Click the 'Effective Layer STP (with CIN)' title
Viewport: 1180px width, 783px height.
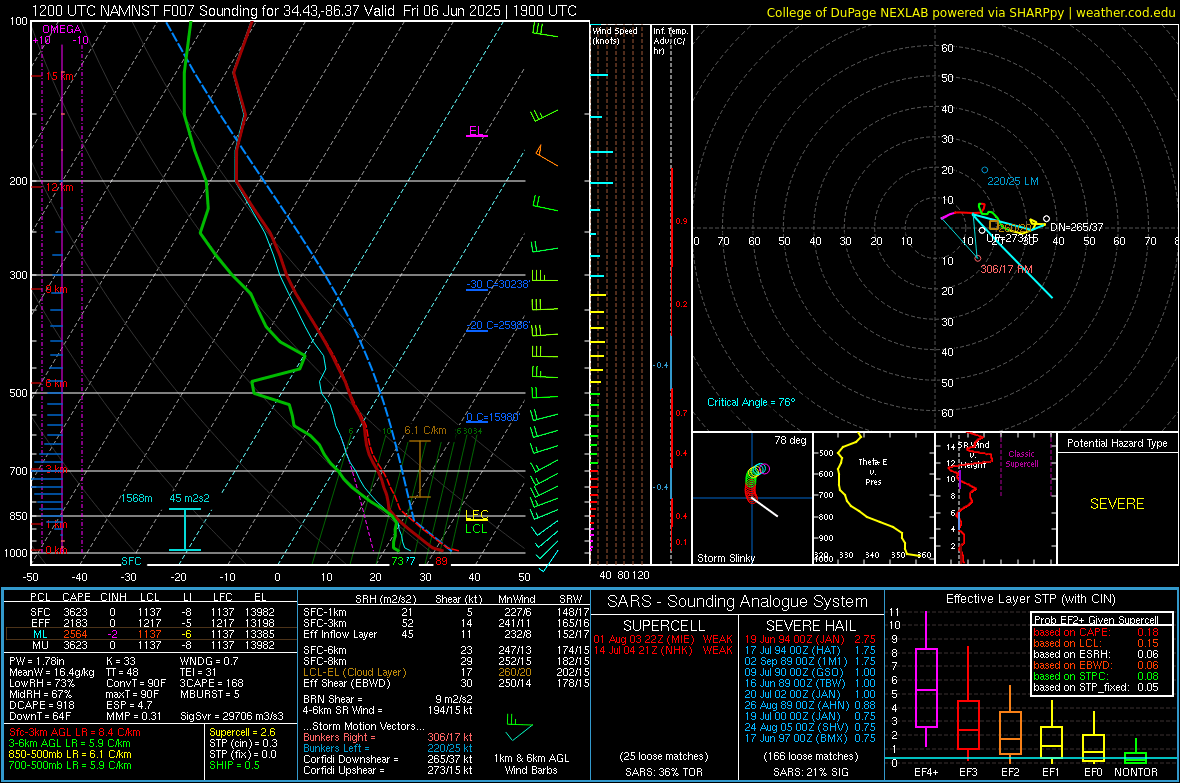[1031, 599]
